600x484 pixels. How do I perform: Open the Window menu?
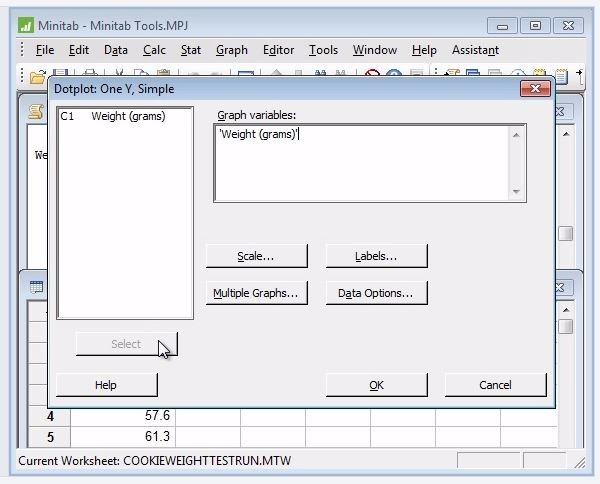(x=375, y=50)
